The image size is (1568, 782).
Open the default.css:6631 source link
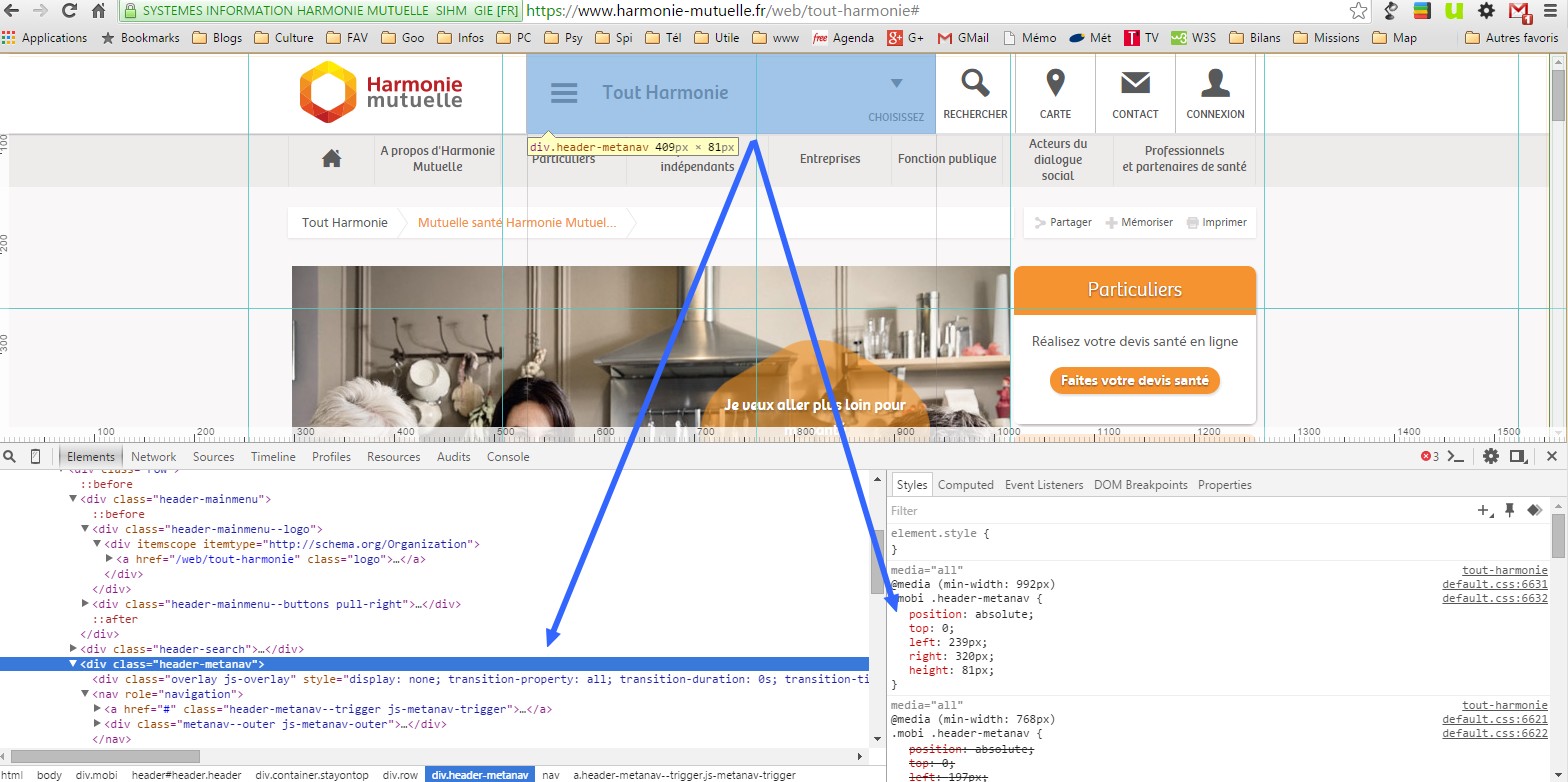pyautogui.click(x=1494, y=584)
